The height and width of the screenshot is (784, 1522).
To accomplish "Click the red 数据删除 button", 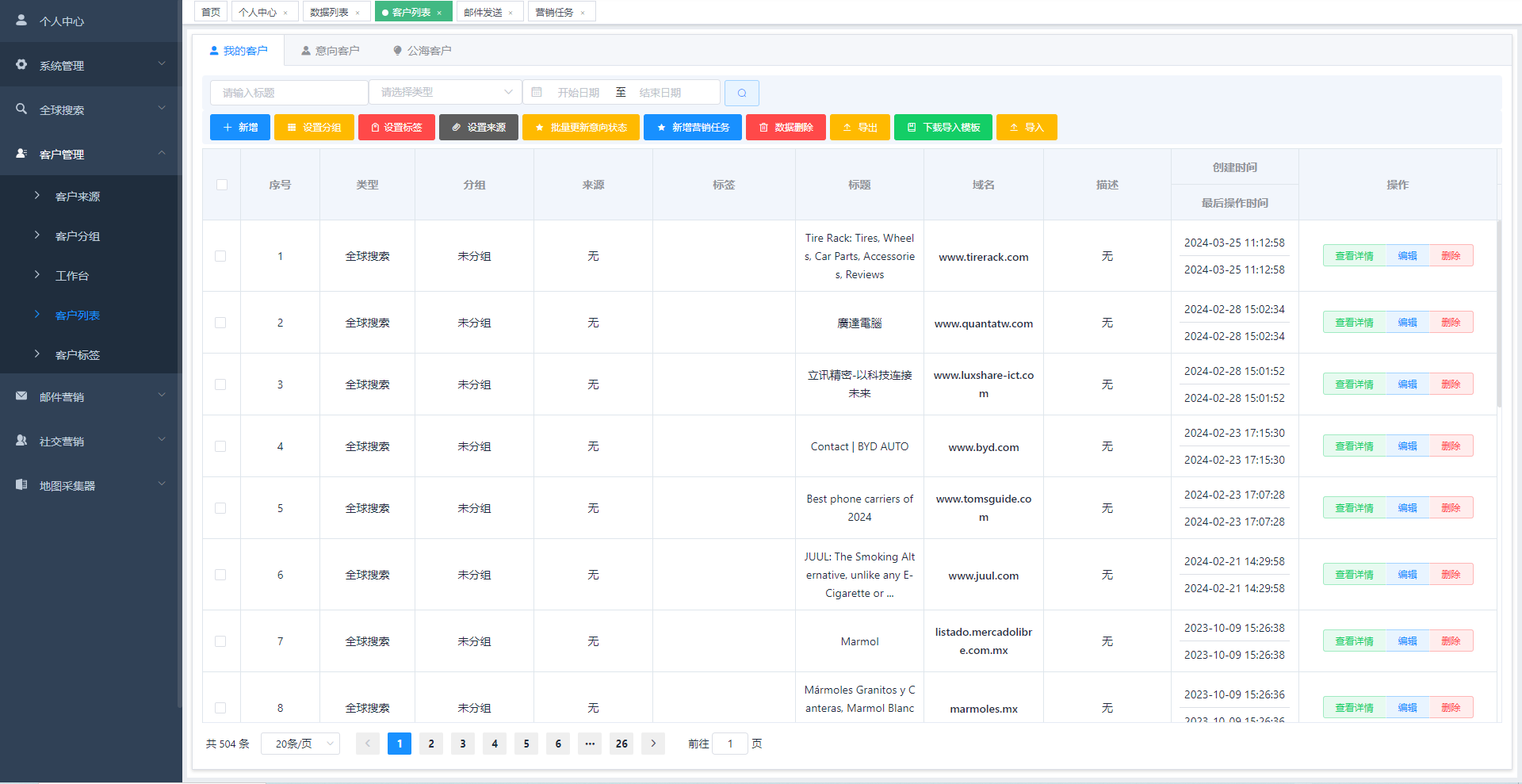I will [786, 127].
